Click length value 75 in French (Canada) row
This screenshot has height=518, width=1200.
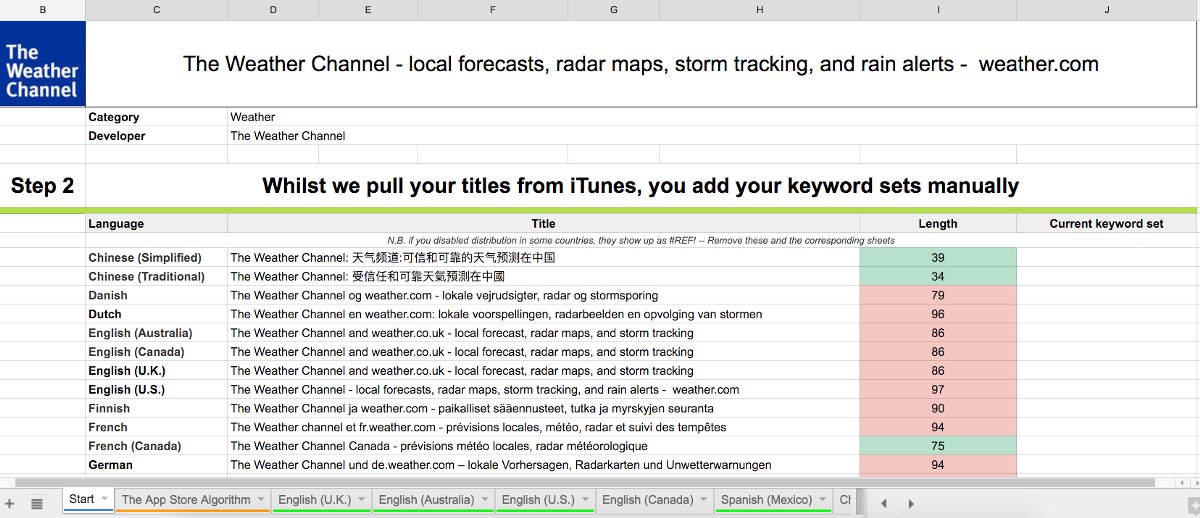(938, 446)
